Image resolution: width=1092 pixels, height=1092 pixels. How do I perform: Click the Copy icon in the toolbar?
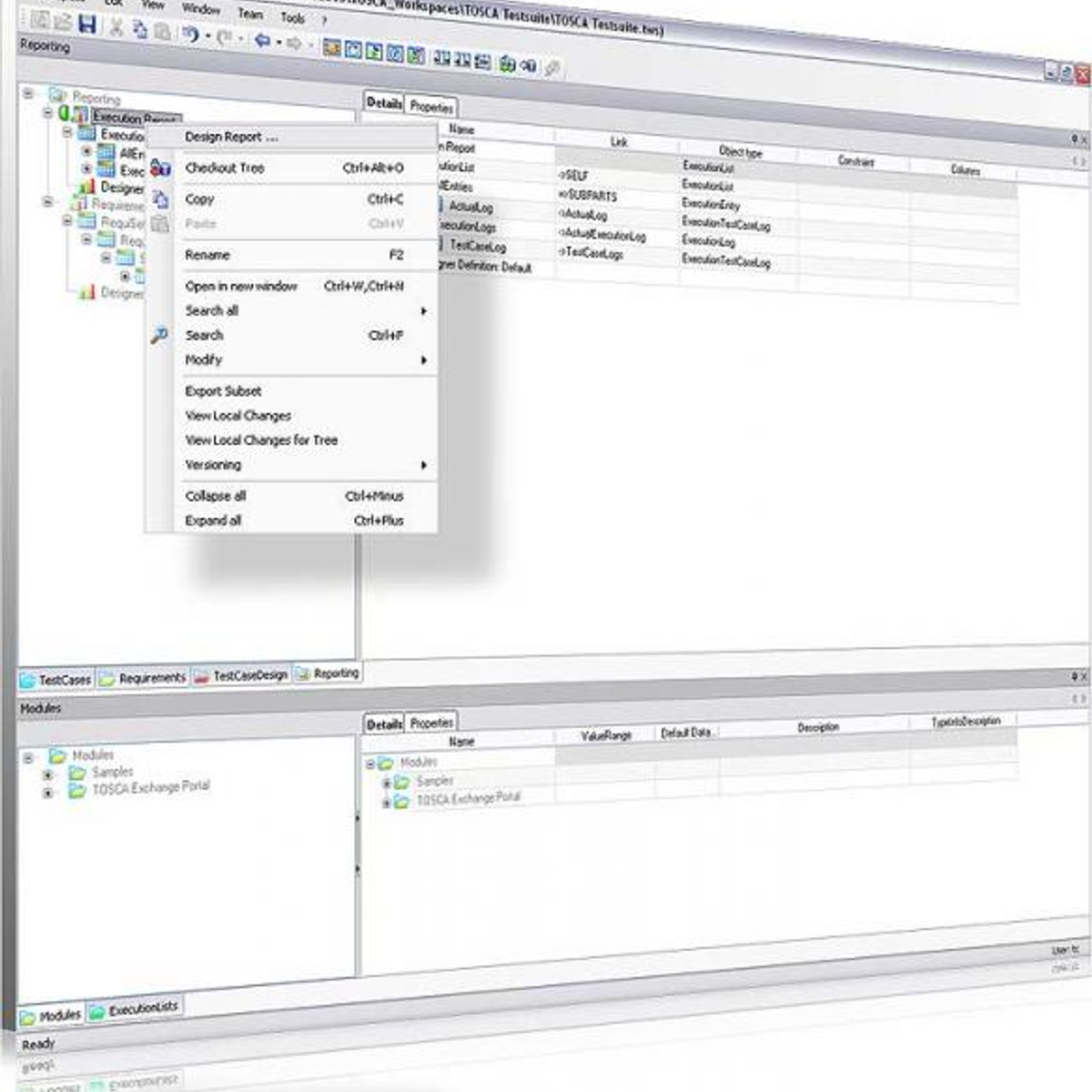coord(139,29)
